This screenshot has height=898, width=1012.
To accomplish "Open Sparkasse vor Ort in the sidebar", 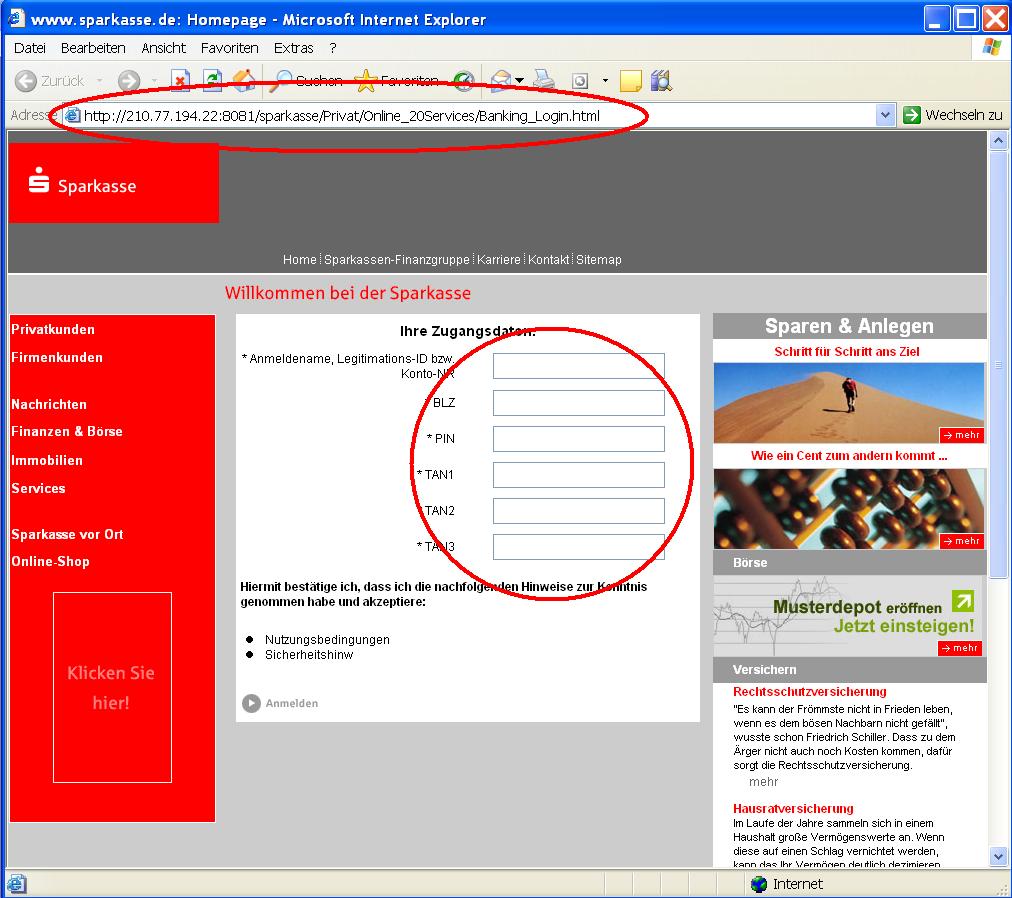I will click(67, 535).
